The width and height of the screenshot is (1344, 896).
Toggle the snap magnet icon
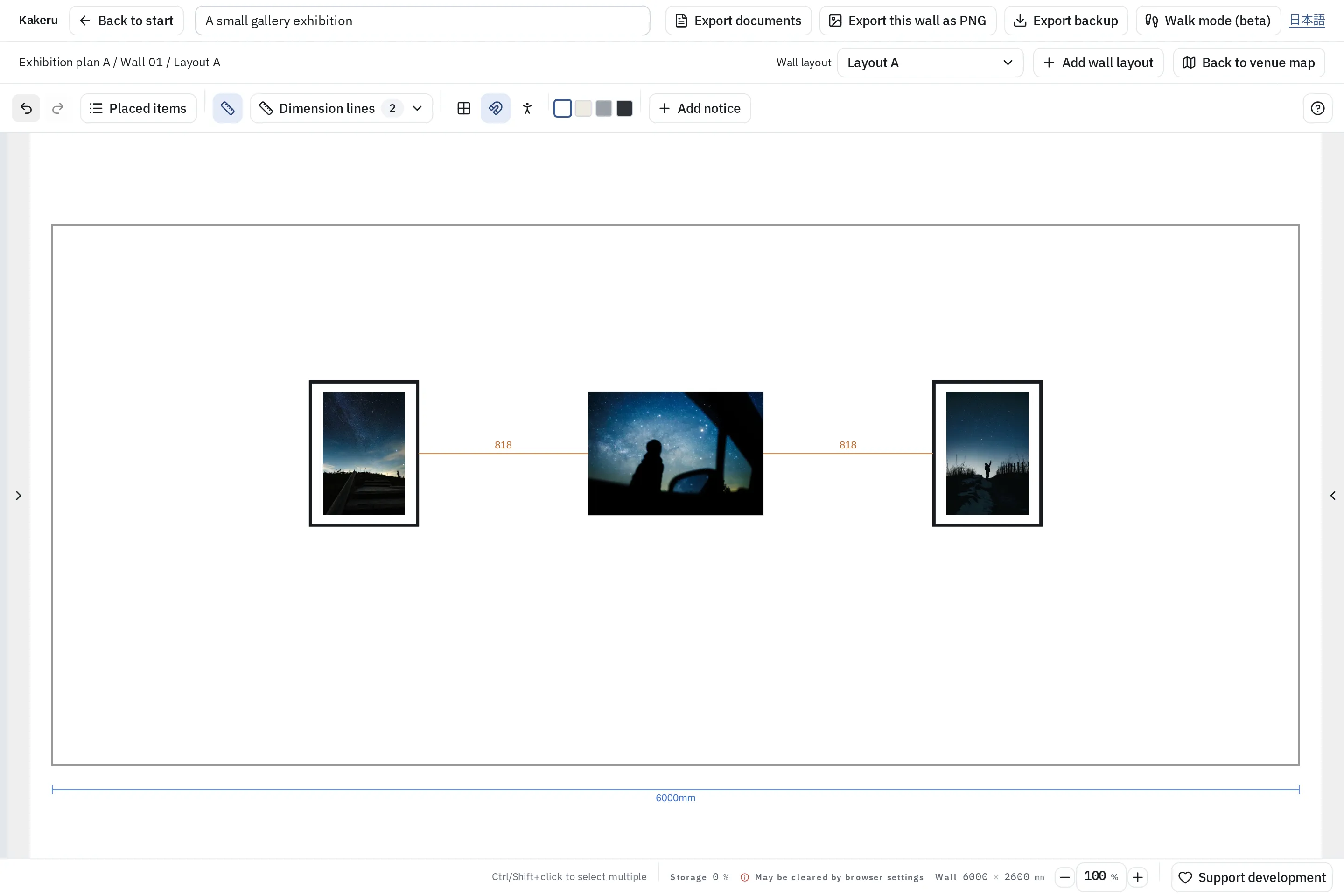tap(496, 108)
